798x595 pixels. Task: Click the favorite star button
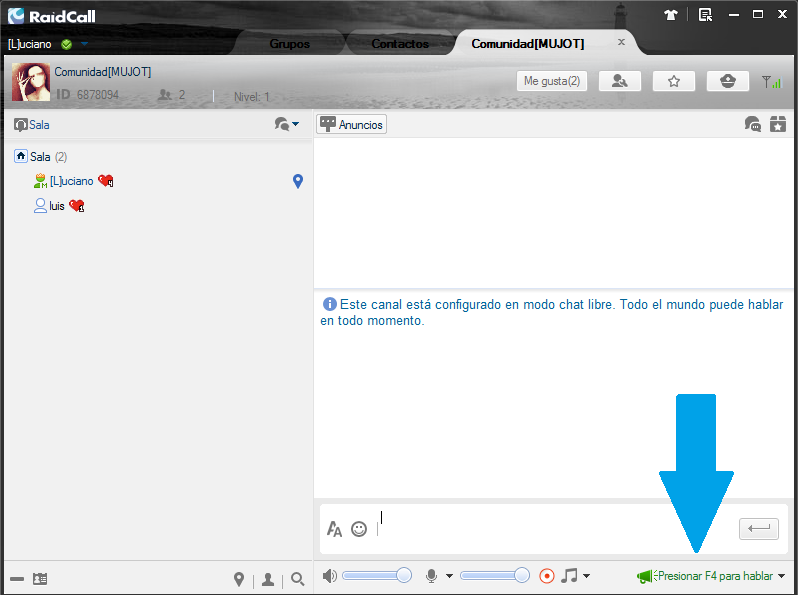coord(674,81)
